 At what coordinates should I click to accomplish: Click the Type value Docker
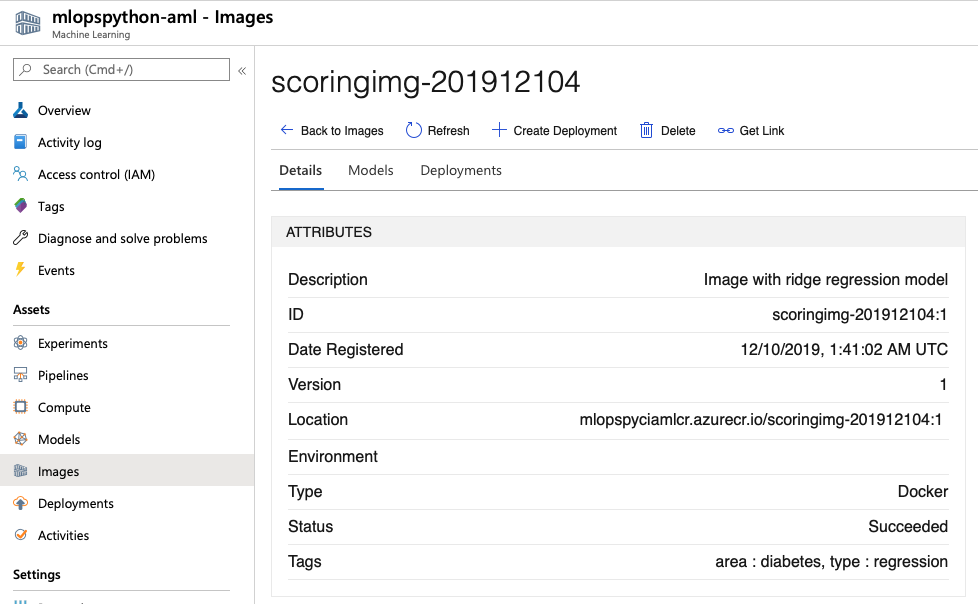(922, 491)
